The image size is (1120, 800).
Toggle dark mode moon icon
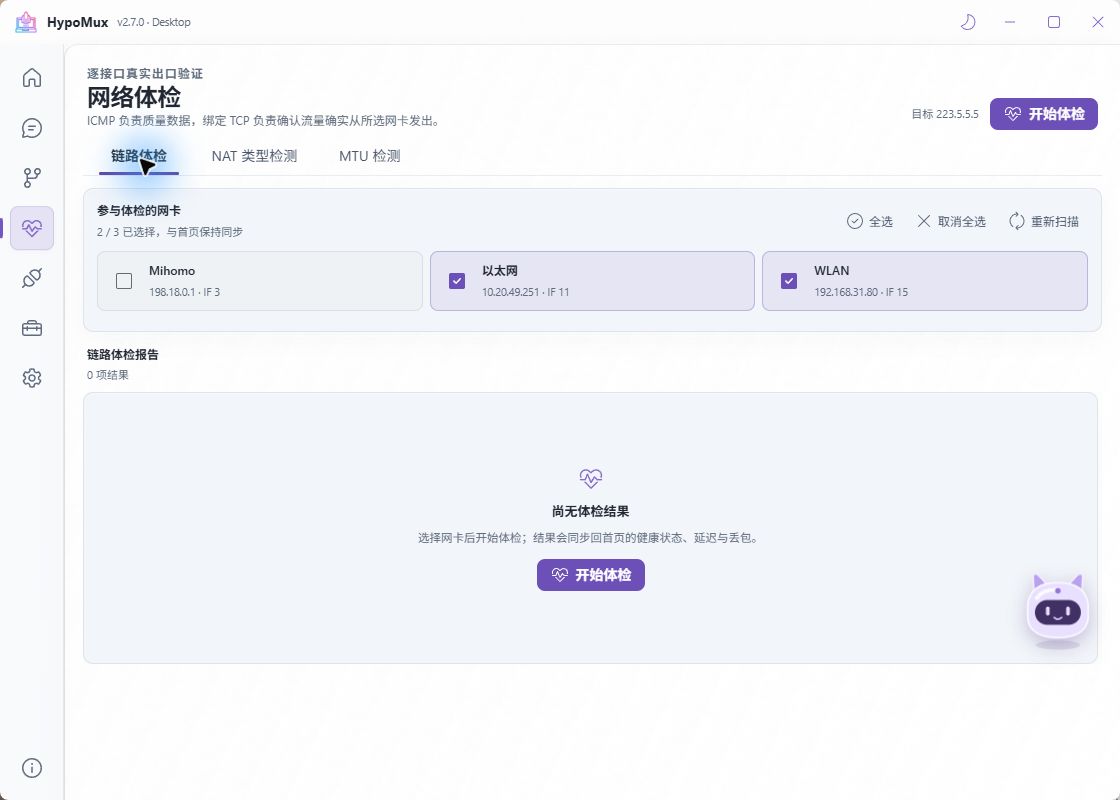tap(968, 22)
